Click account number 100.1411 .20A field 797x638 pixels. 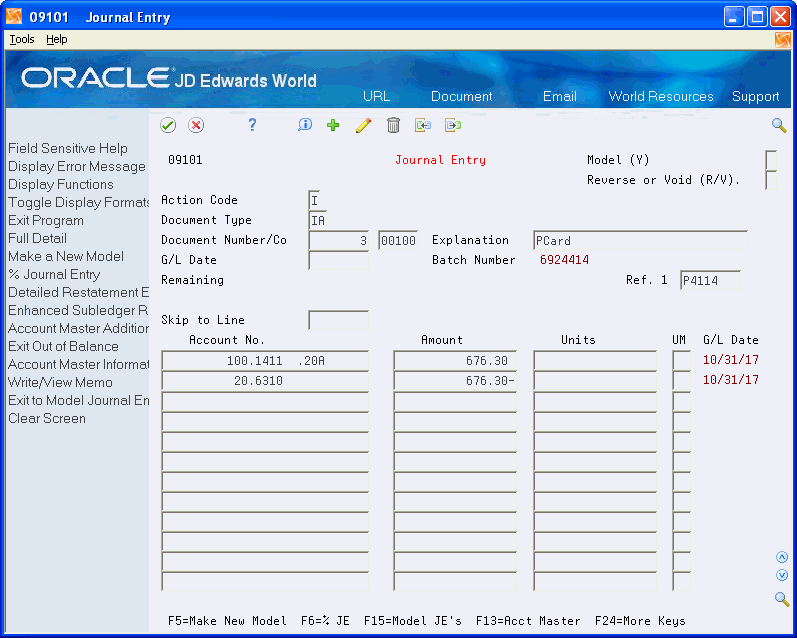(265, 360)
